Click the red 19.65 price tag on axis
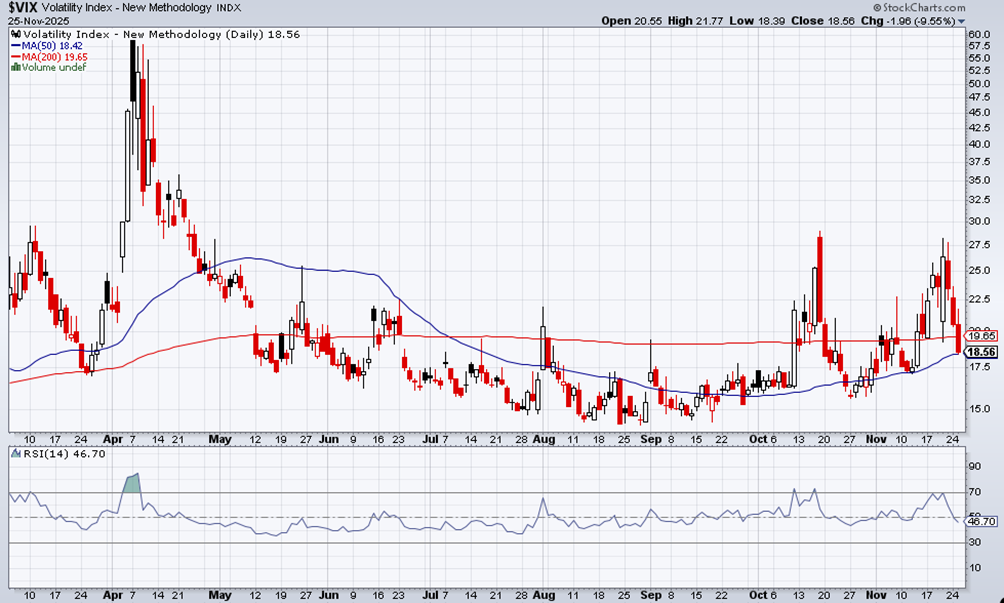 (x=981, y=335)
